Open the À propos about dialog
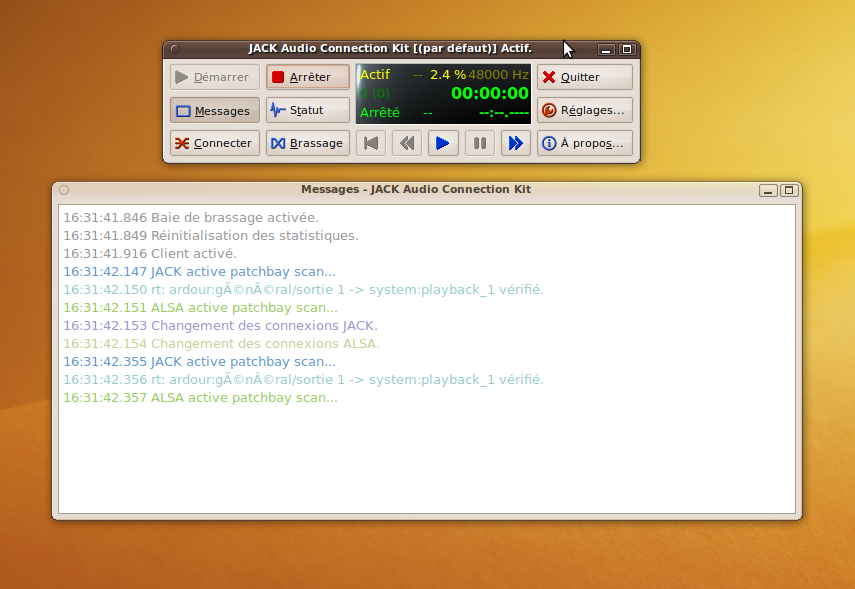The width and height of the screenshot is (855, 589). 585,143
